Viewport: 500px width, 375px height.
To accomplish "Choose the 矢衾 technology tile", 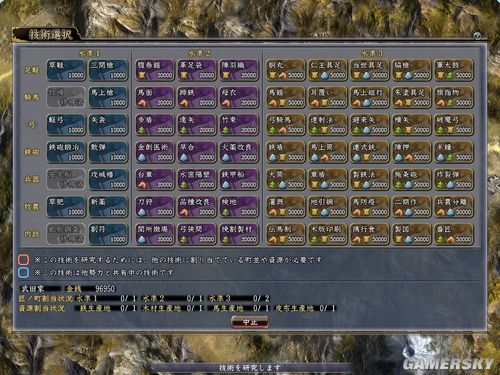I will coord(108,125).
